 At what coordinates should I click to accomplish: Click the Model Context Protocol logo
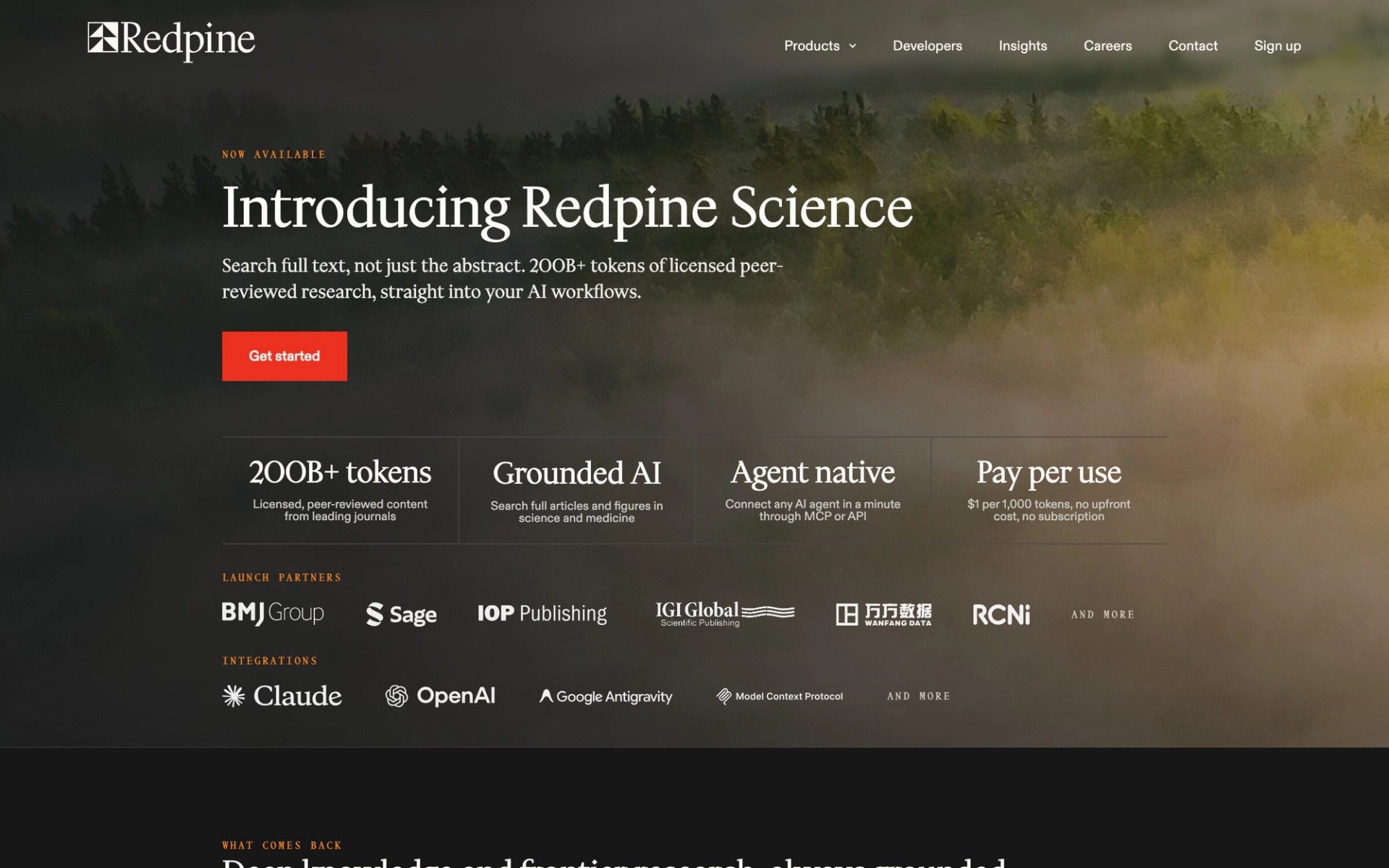tap(779, 696)
